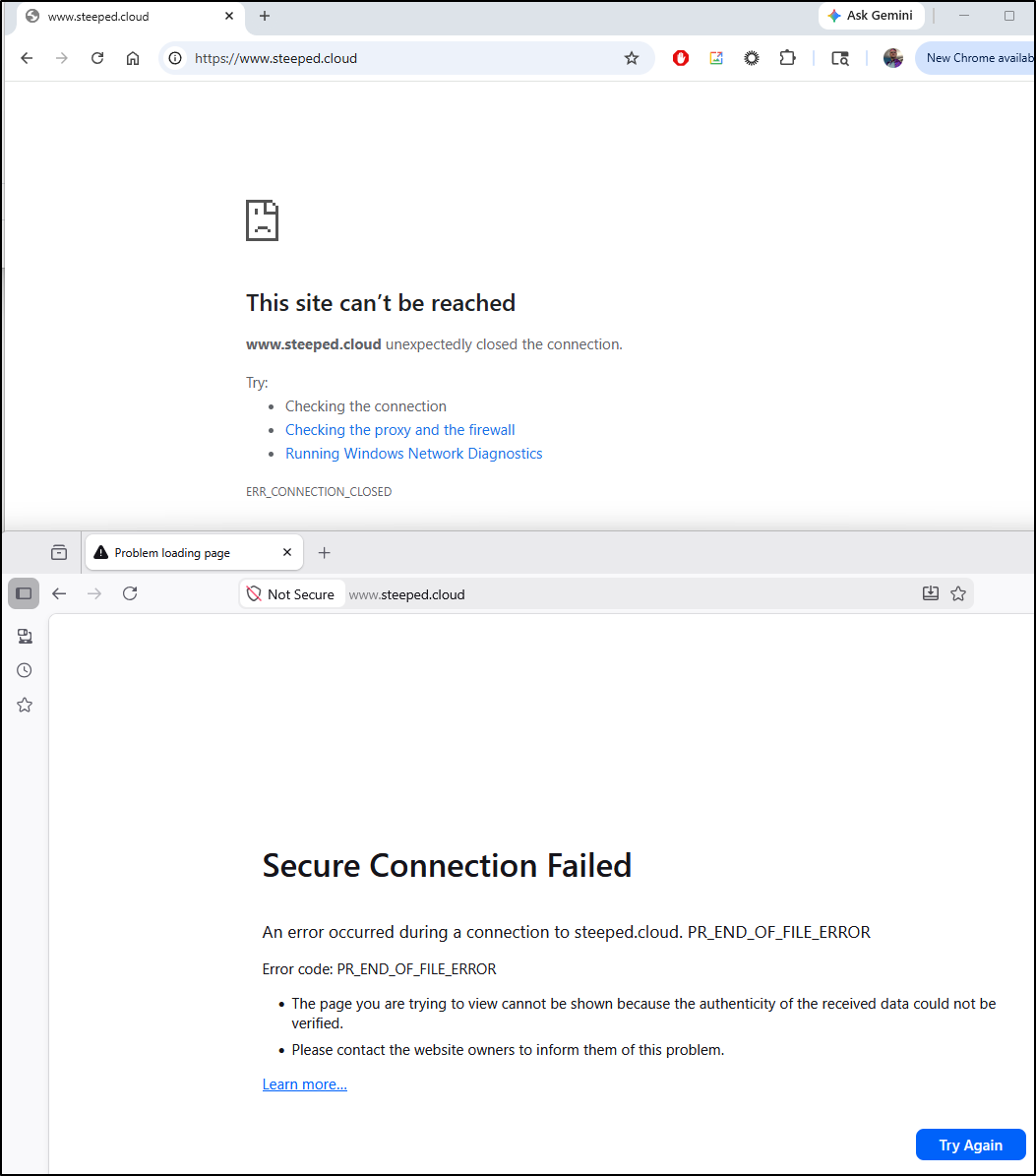Open Firefox's tab list button

tap(59, 552)
